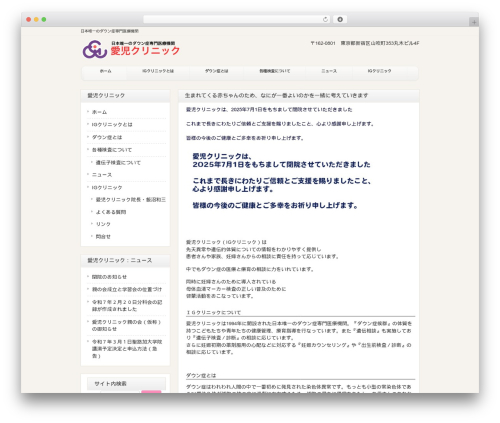
Task: Click the browser address bar field
Action: pos(236,19)
